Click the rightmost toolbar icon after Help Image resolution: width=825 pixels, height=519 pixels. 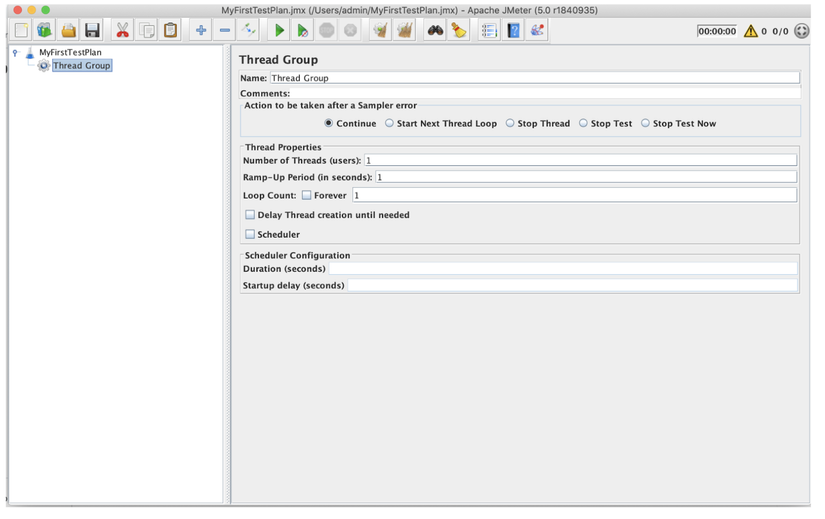coord(537,31)
